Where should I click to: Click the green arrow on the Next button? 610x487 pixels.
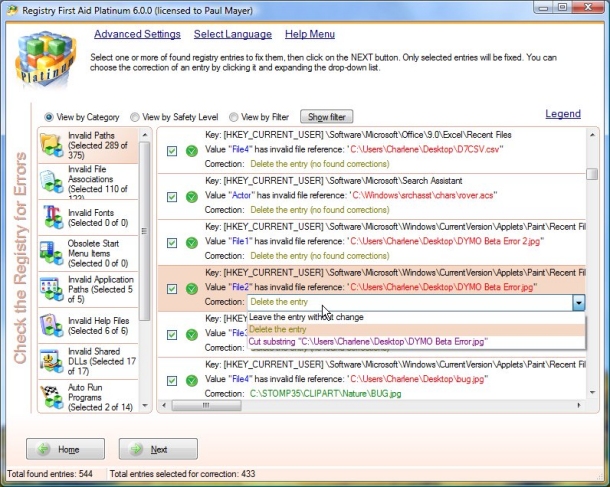click(136, 449)
